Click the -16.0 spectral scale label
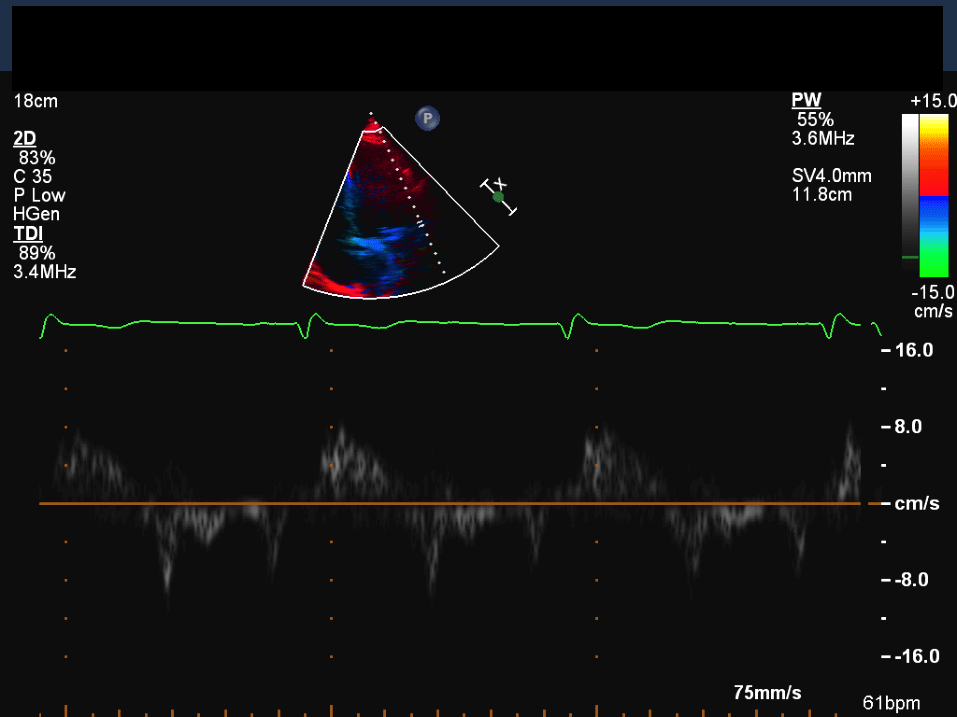Image resolution: width=957 pixels, height=717 pixels. 912,656
